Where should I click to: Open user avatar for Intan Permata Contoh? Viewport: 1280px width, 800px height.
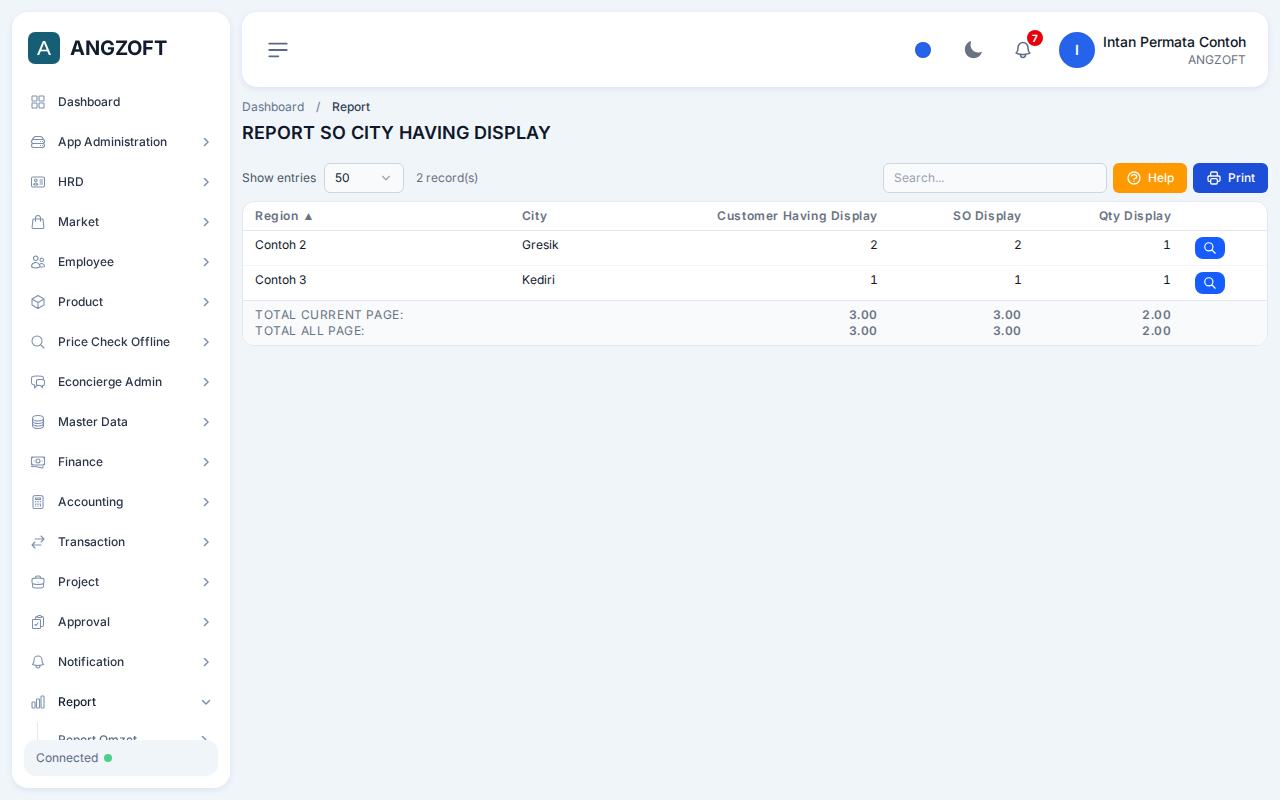tap(1077, 50)
